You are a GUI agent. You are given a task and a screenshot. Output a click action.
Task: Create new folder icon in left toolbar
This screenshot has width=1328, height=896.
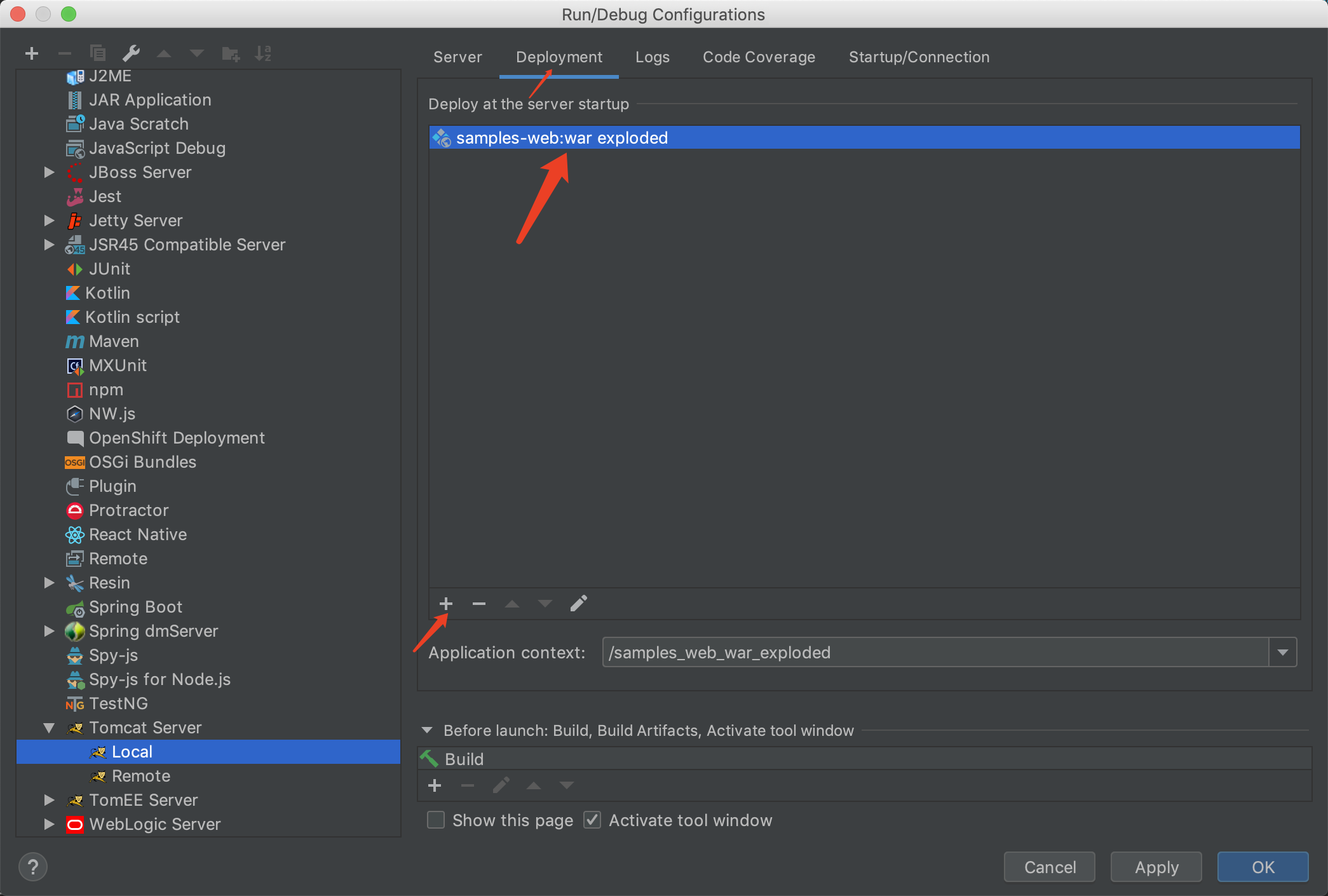[x=230, y=53]
